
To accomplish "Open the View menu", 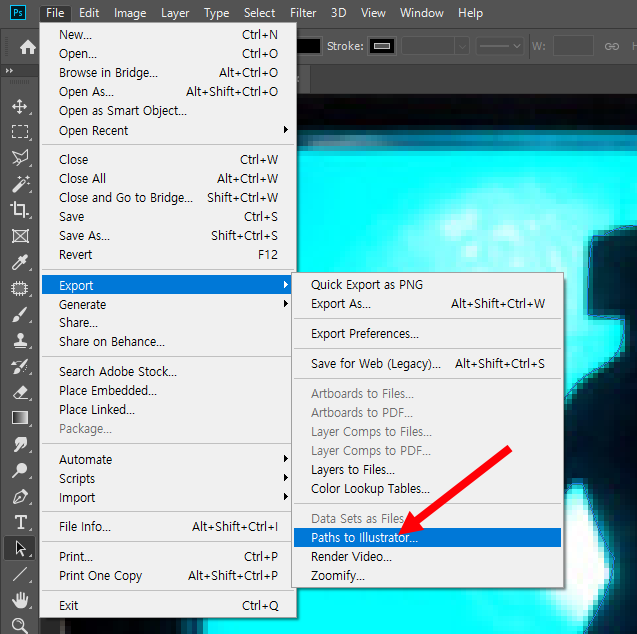I will coord(373,13).
